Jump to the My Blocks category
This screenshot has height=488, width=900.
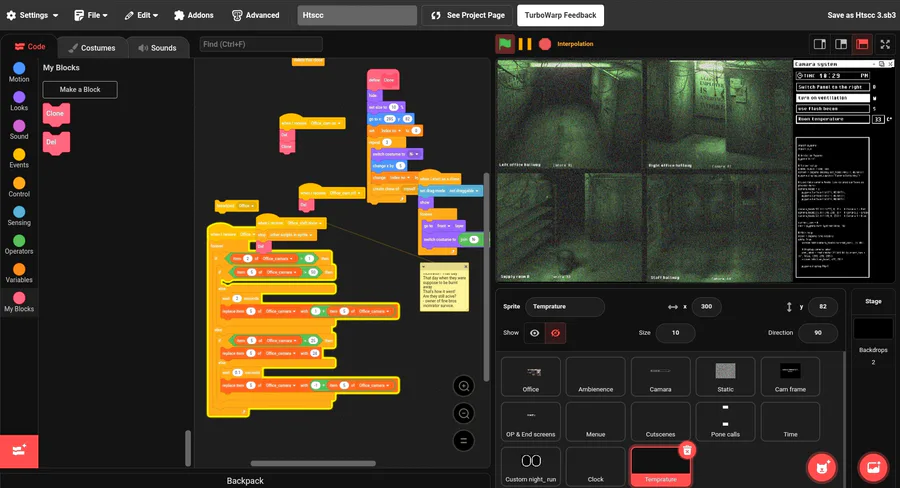tap(19, 302)
